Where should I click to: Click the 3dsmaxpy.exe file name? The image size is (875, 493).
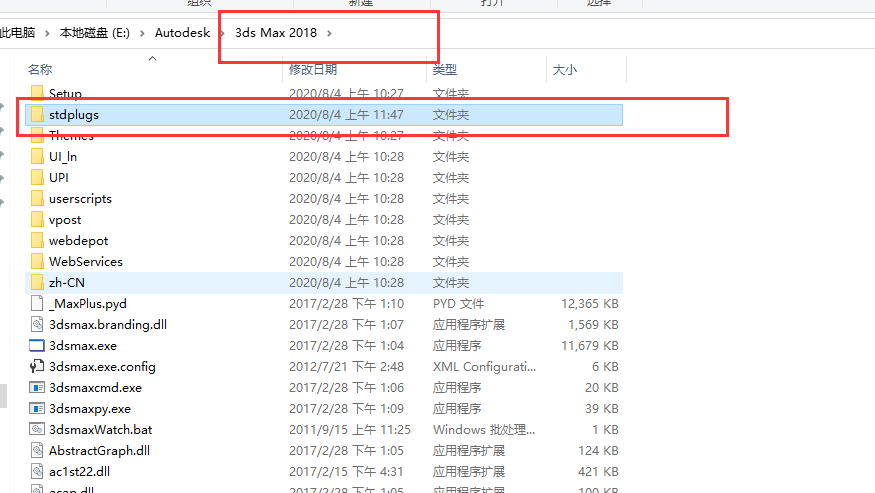(x=90, y=409)
